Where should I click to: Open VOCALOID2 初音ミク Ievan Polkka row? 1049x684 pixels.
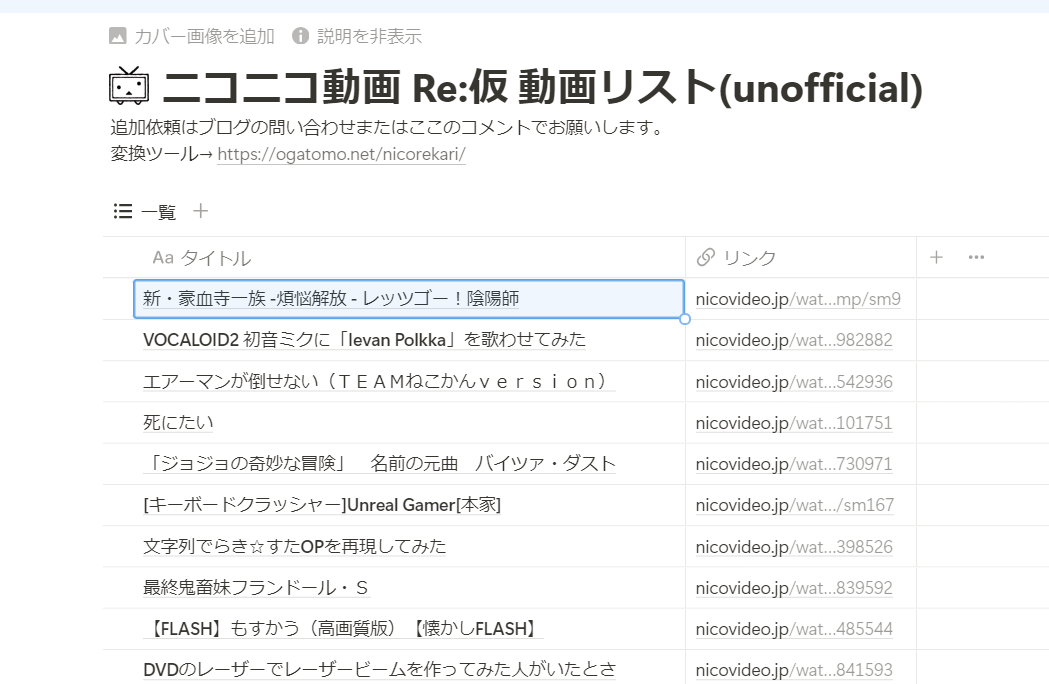(x=364, y=340)
